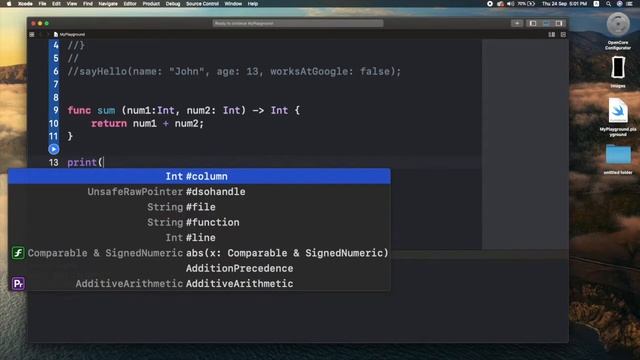The height and width of the screenshot is (360, 640).
Task: Toggle the inspector panel button
Action: (559, 23)
